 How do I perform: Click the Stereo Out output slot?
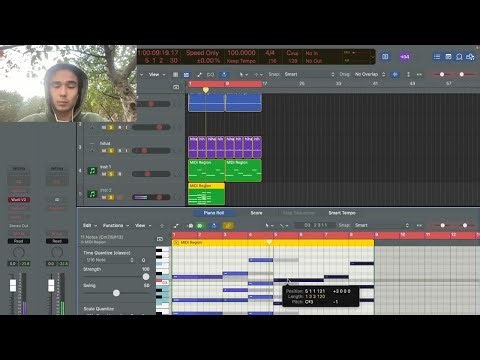tap(19, 226)
